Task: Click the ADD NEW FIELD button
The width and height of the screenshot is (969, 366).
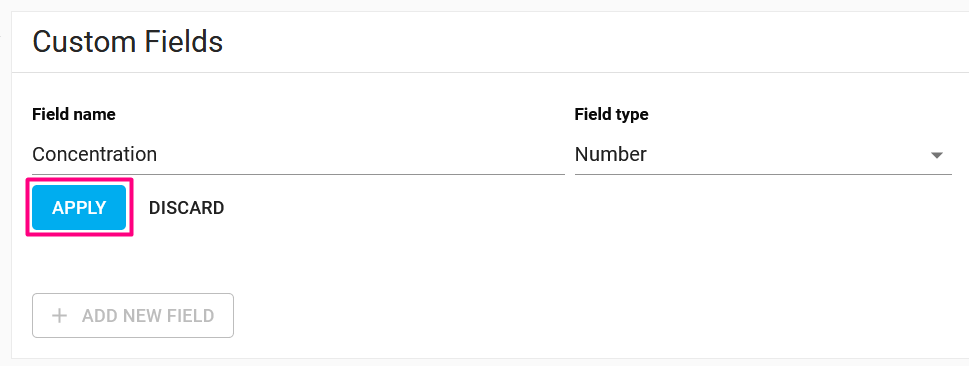Action: [133, 315]
